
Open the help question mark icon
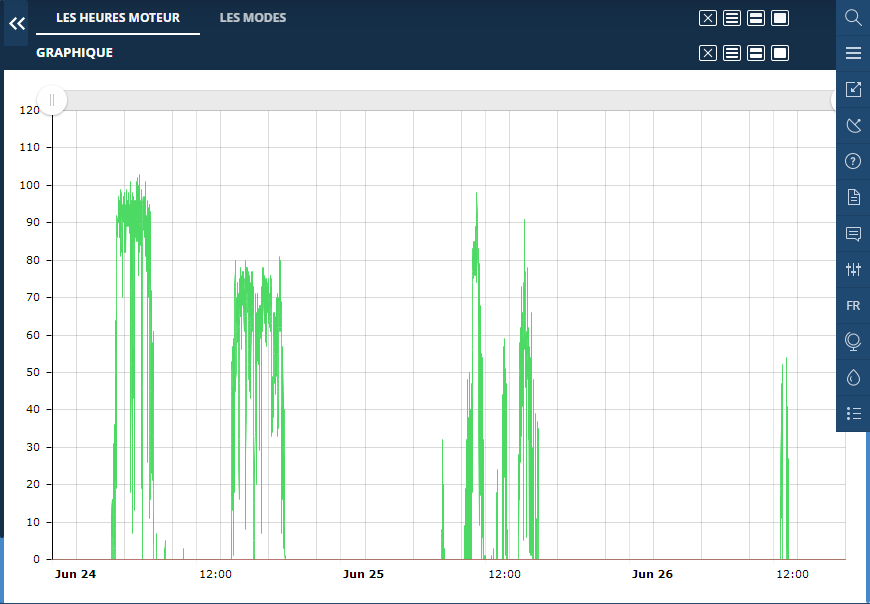853,161
